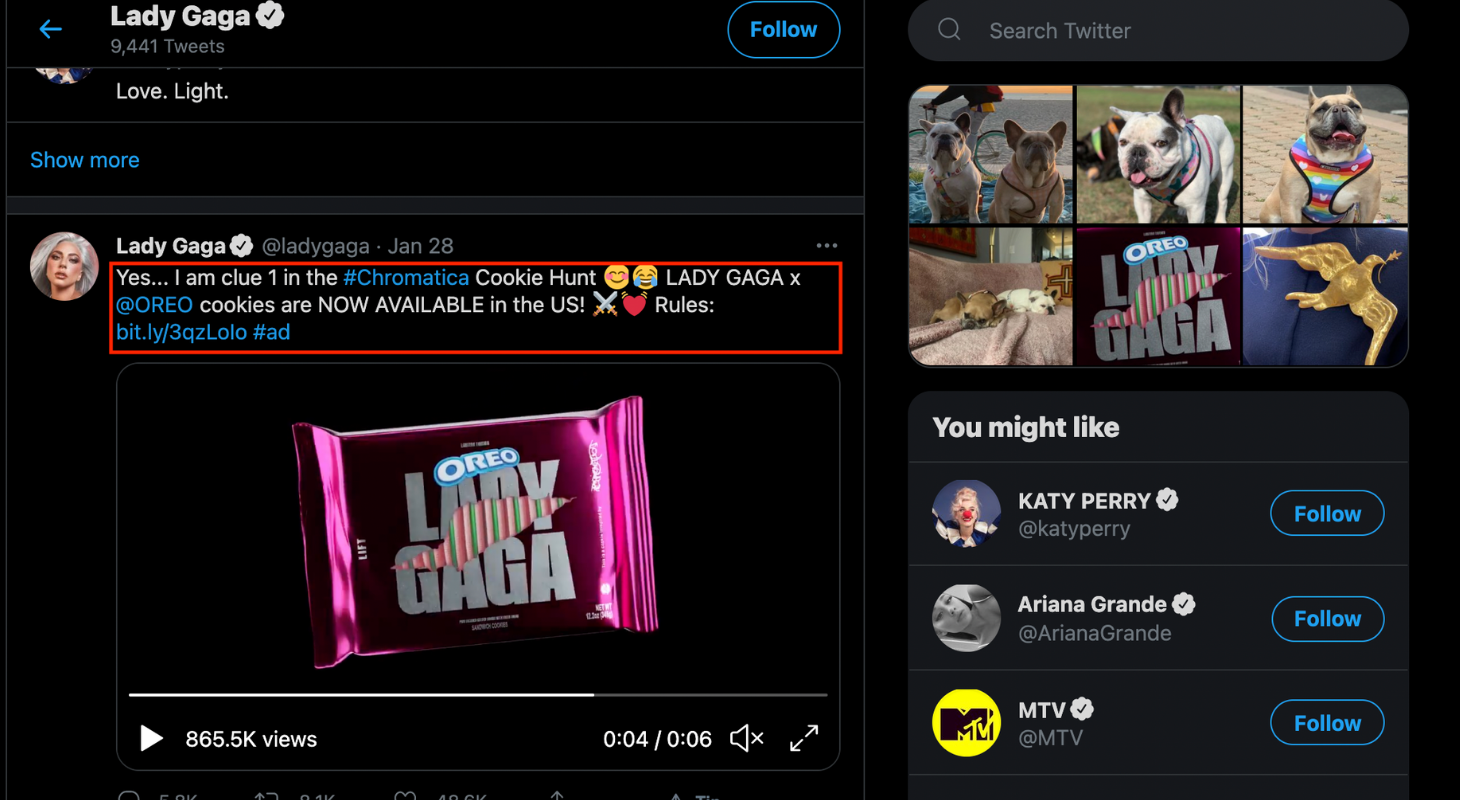Open the gold dove brooch photo thumbnail
The width and height of the screenshot is (1460, 800).
(x=1325, y=296)
